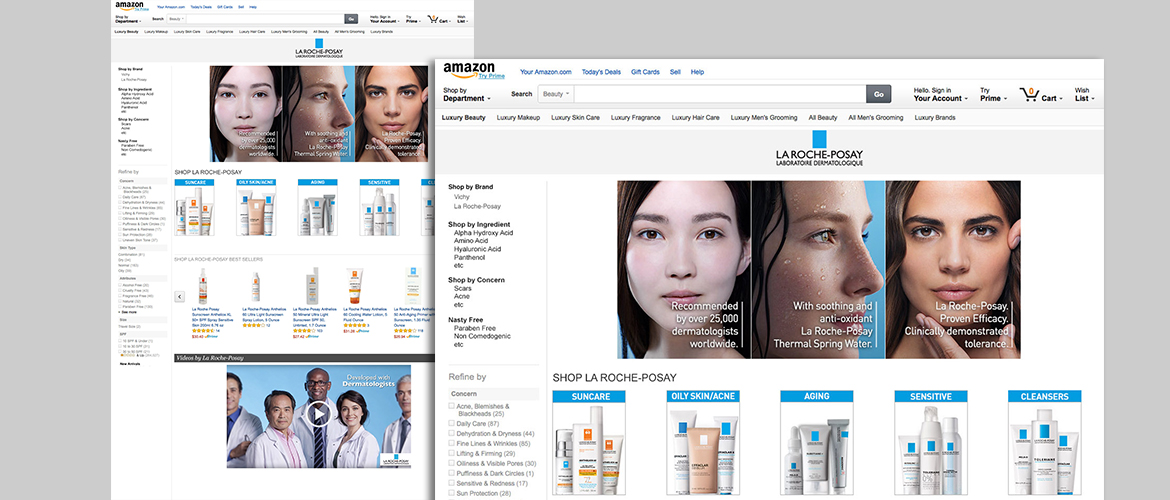Screen dimensions: 1170x500
Task: Enable Fine Lines & Wrinkles filter in foreground page
Action: coord(451,443)
